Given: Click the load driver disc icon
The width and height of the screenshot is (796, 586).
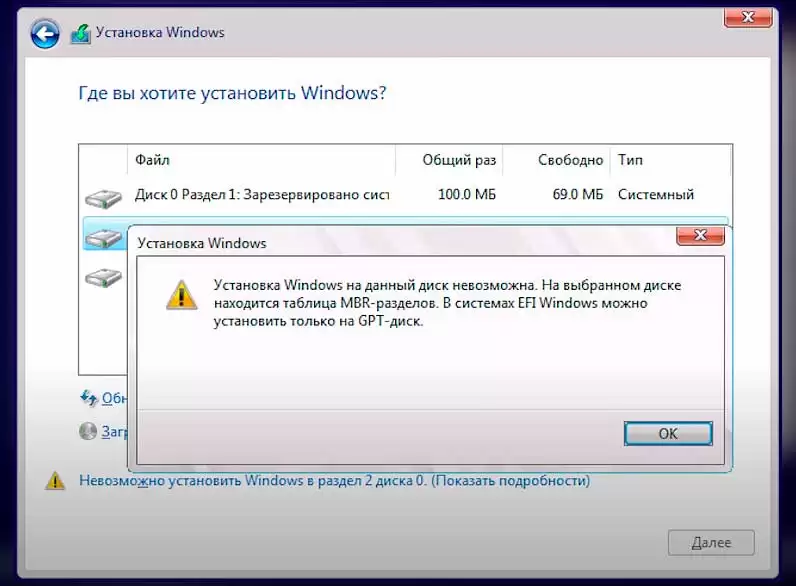Looking at the screenshot, I should coord(88,431).
